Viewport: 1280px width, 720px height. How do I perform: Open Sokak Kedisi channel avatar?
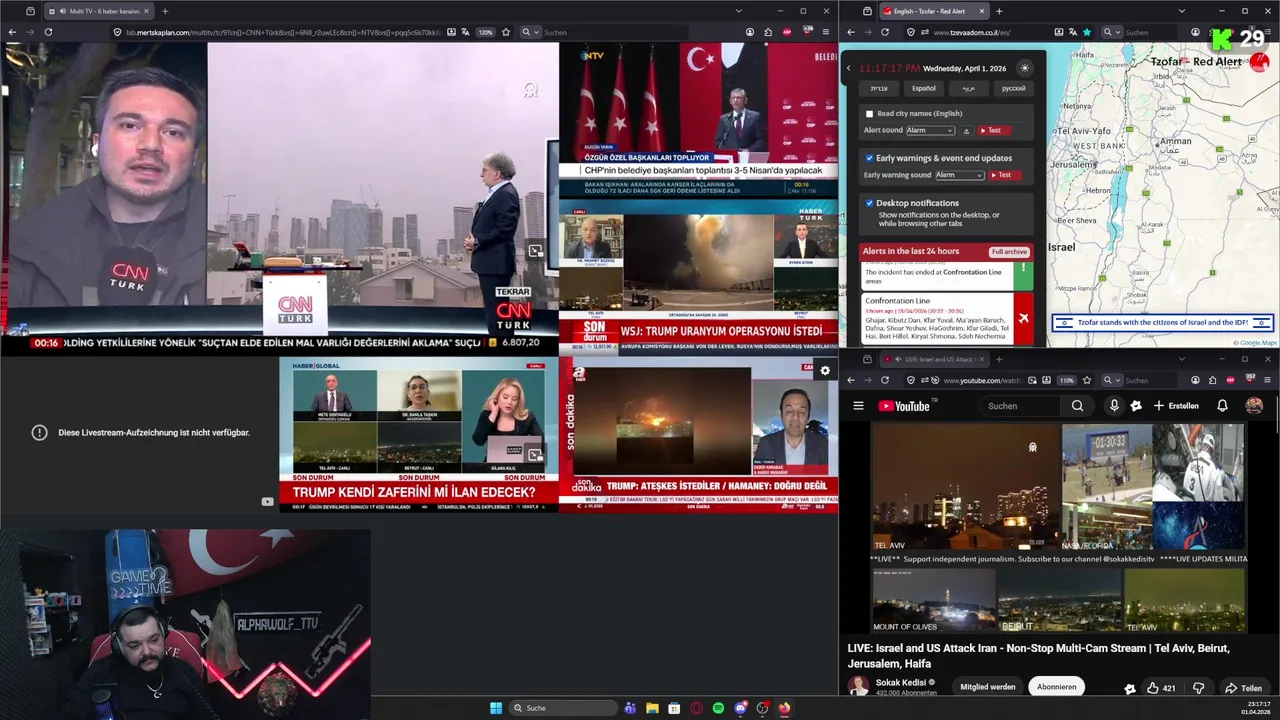pos(858,686)
